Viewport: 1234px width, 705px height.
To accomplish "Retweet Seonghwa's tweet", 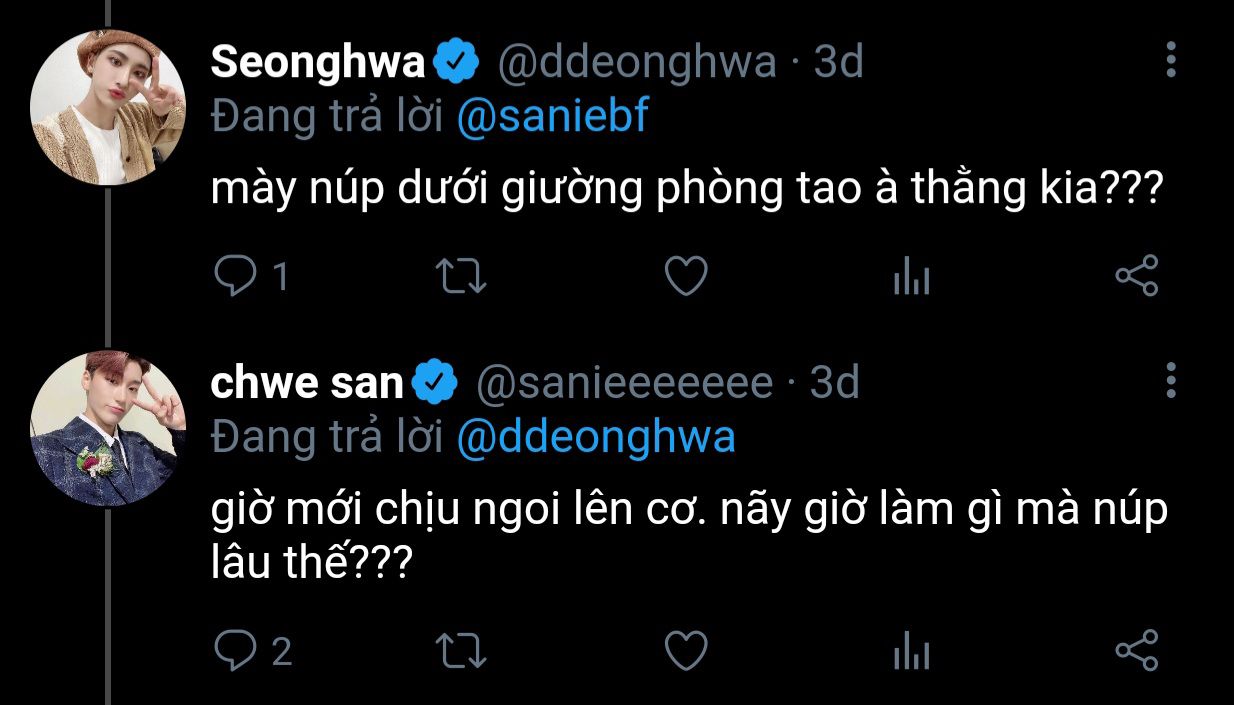I will coord(464,276).
